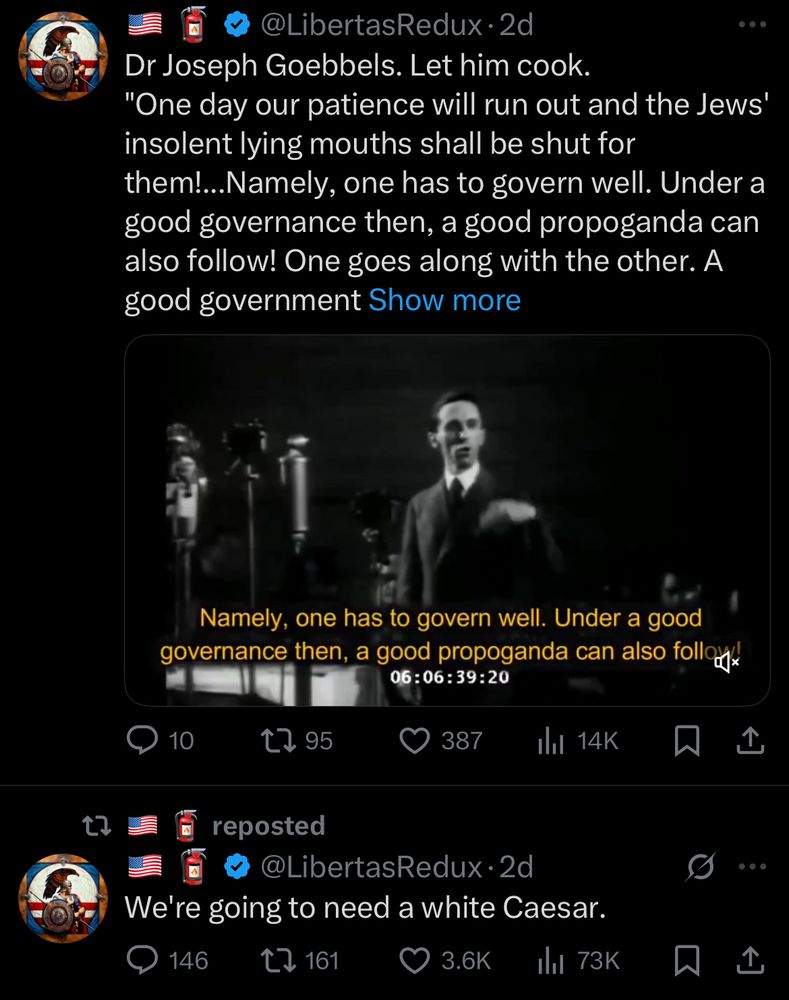Expand the truncated tweet via Show more
The height and width of the screenshot is (1000, 789).
click(x=444, y=299)
